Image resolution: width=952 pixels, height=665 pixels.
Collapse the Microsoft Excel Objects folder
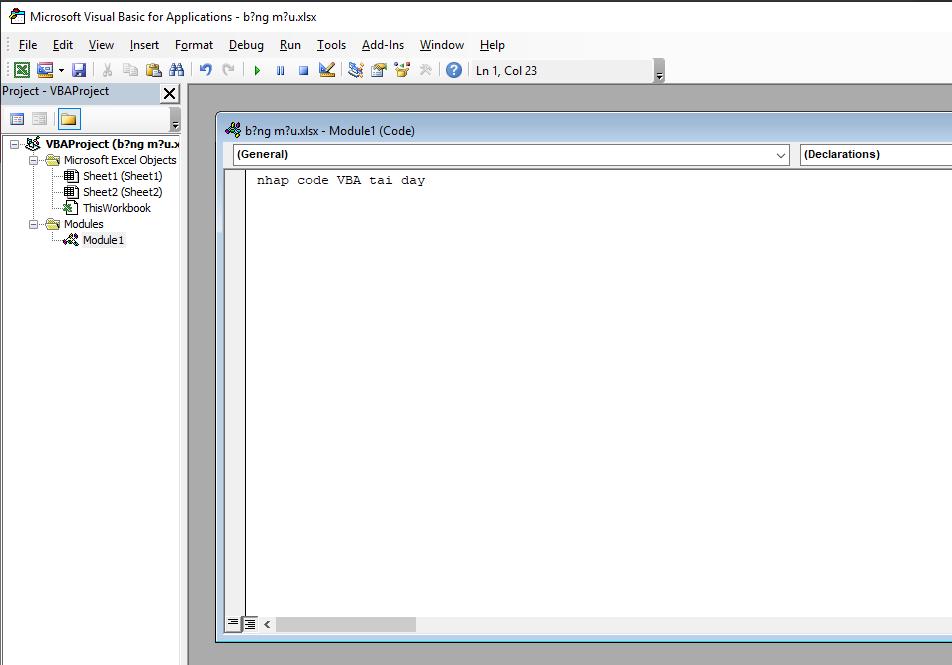[x=31, y=159]
